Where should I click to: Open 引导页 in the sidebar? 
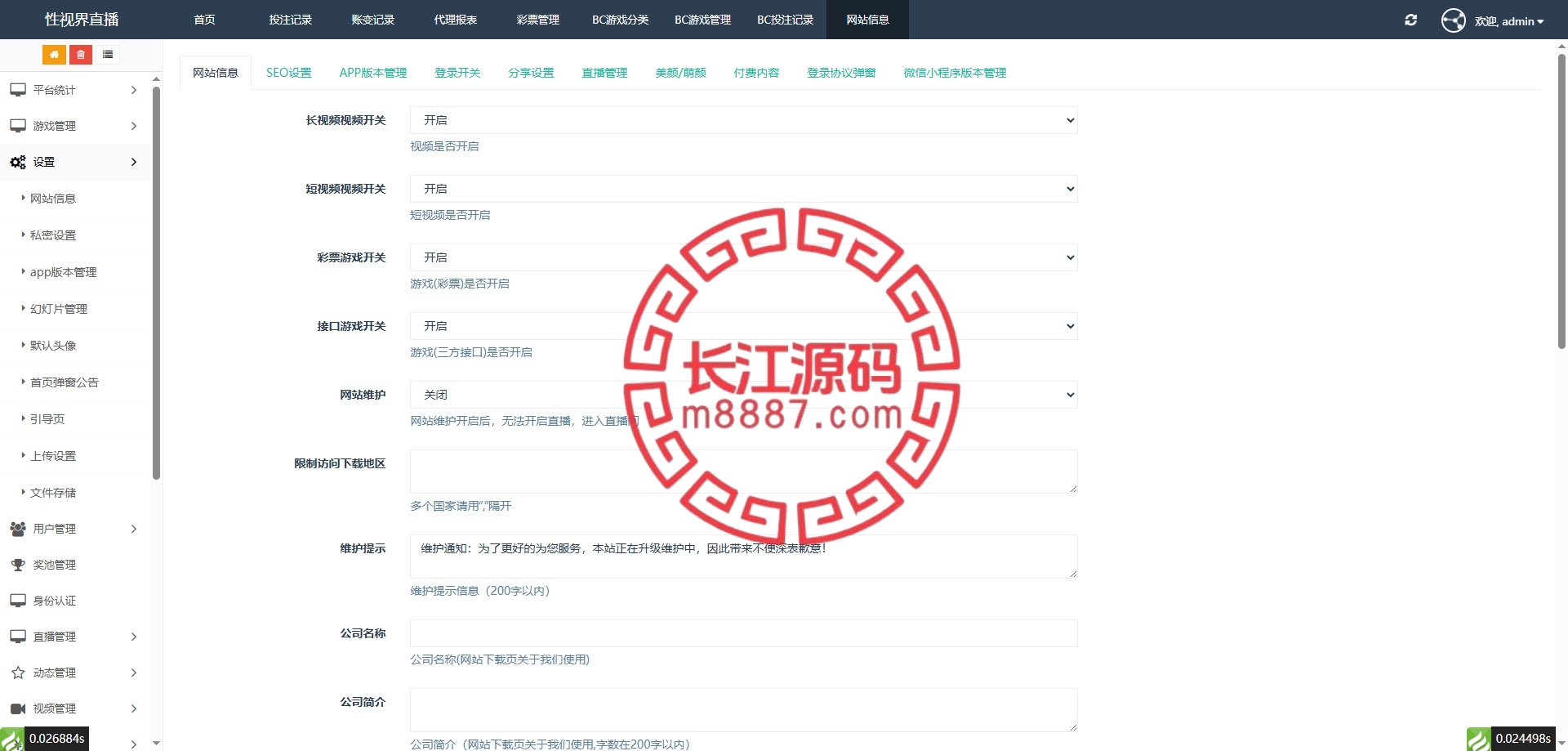click(47, 419)
